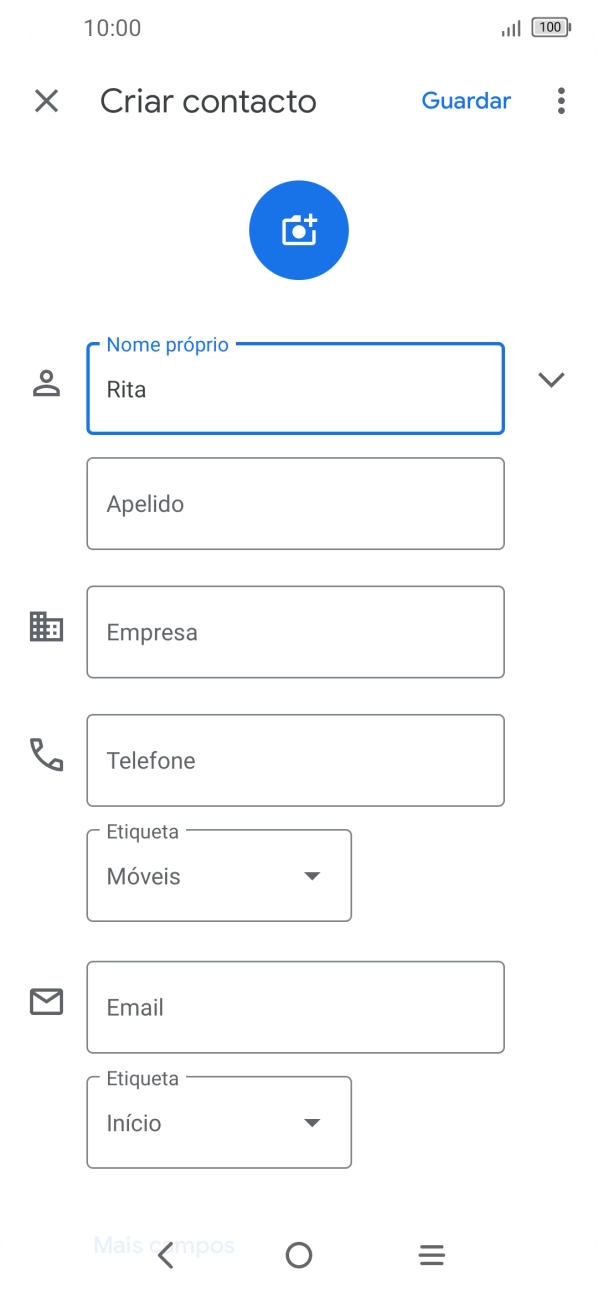This screenshot has height=1295, width=598.
Task: Click the Criar contacto title
Action: point(207,101)
